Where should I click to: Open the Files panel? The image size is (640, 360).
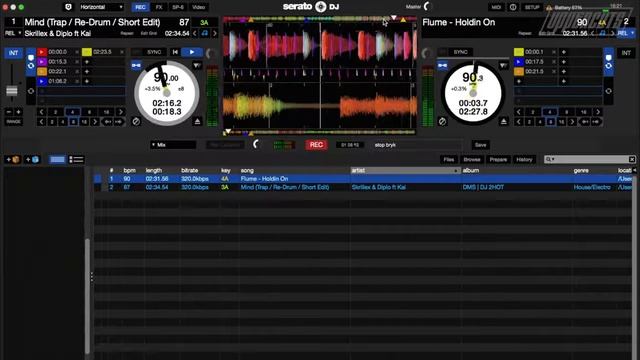[449, 159]
